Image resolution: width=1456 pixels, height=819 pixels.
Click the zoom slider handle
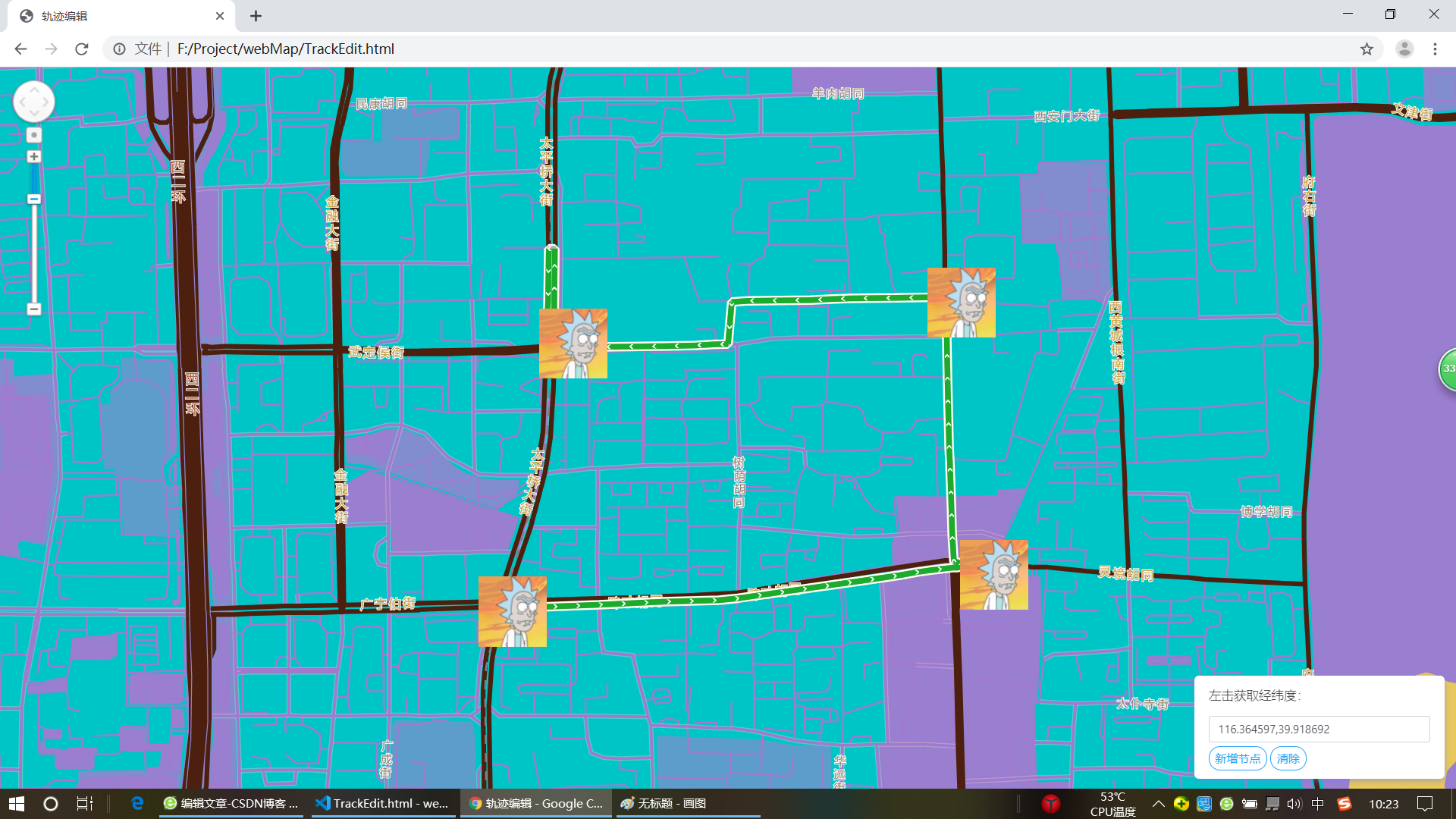[33, 199]
